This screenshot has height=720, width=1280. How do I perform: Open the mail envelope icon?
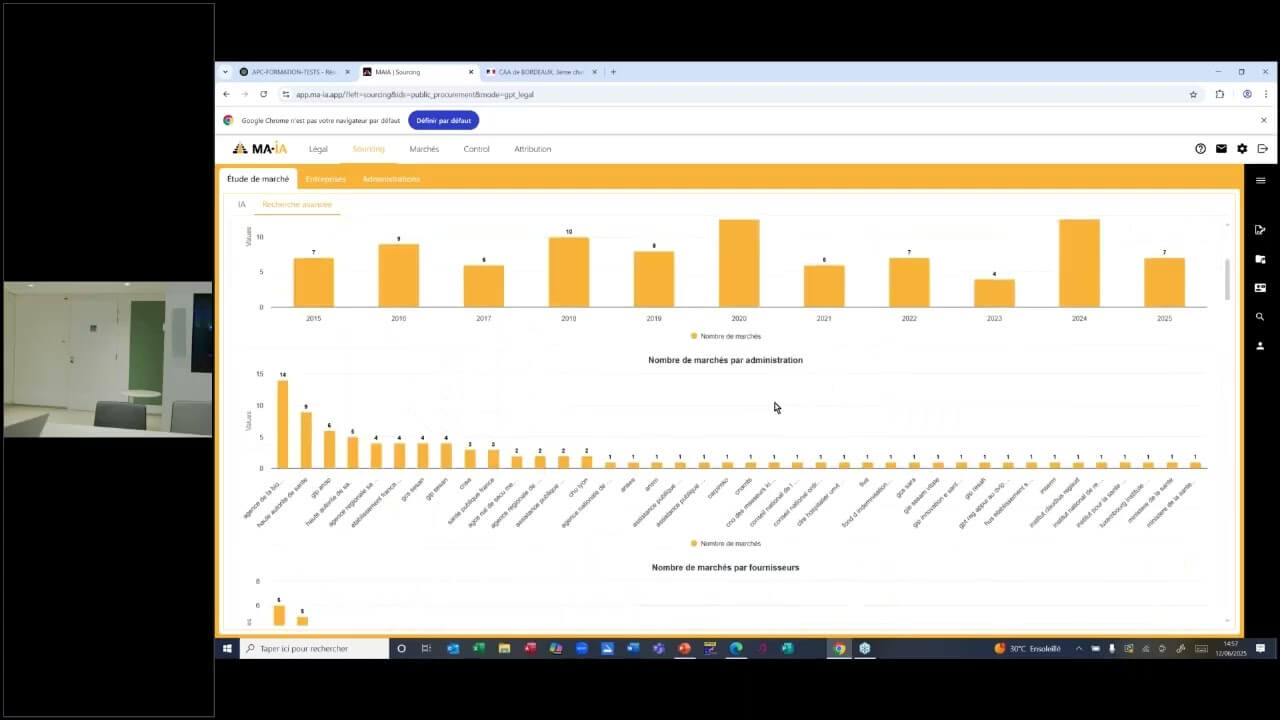click(1221, 149)
